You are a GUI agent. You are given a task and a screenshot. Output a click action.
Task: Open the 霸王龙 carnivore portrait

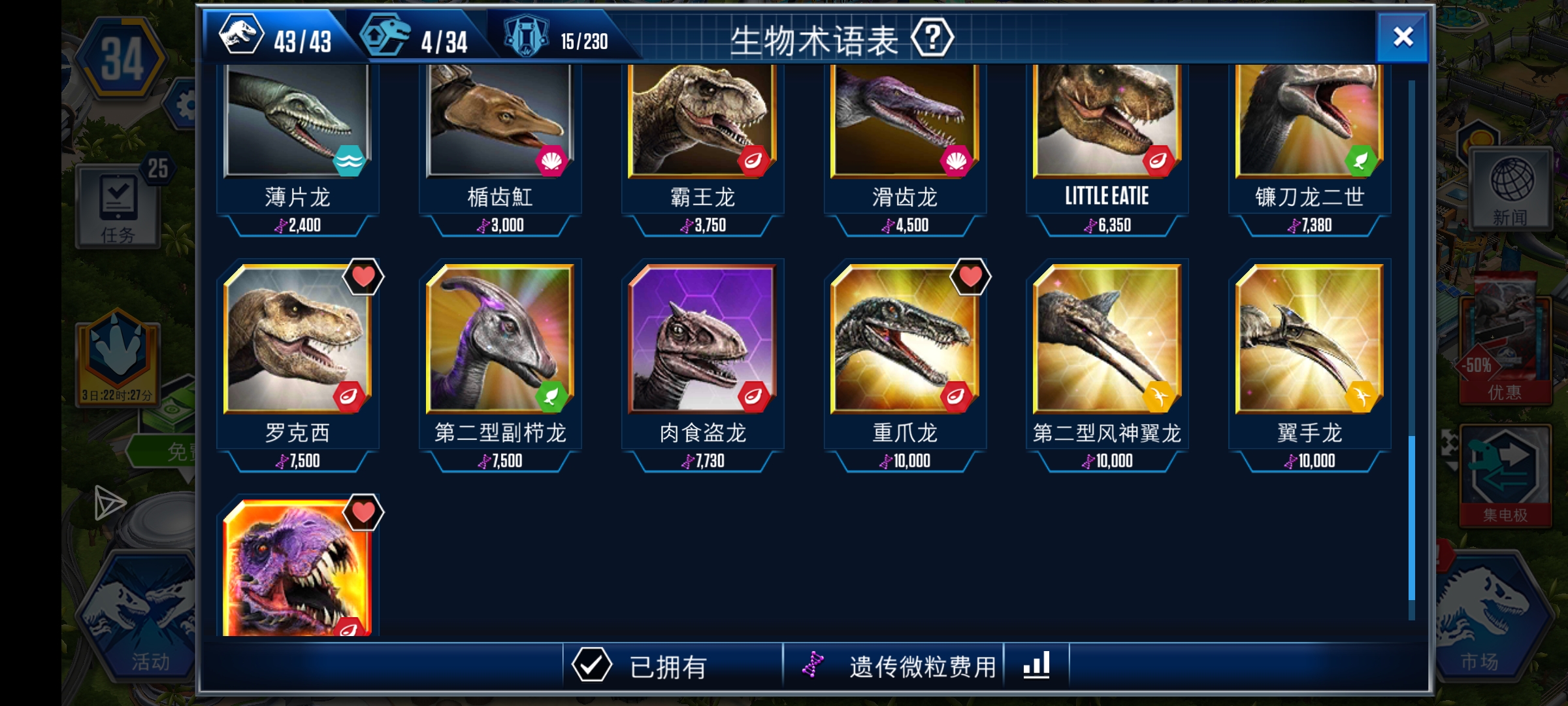702,120
